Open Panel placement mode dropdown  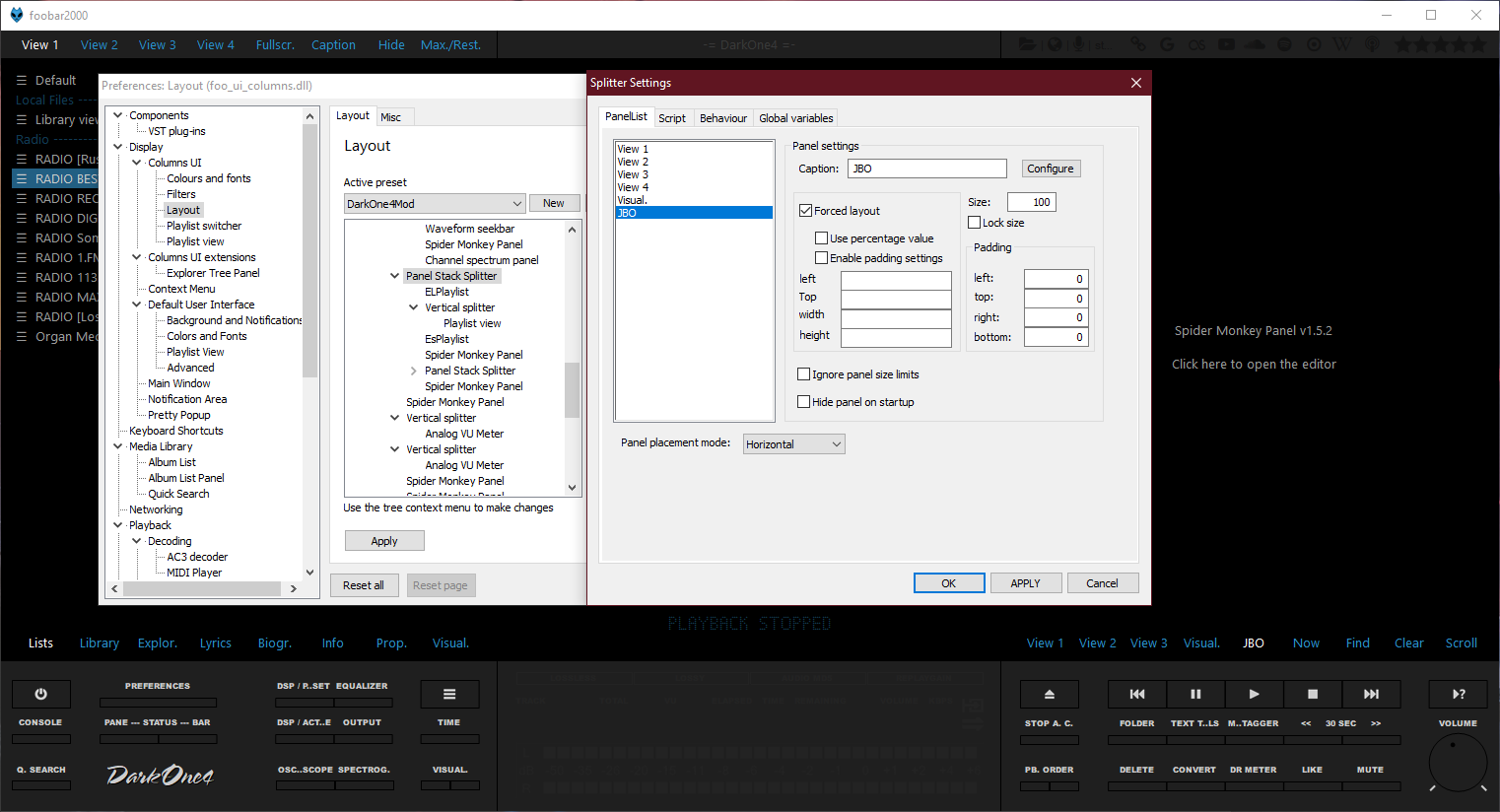(x=794, y=444)
